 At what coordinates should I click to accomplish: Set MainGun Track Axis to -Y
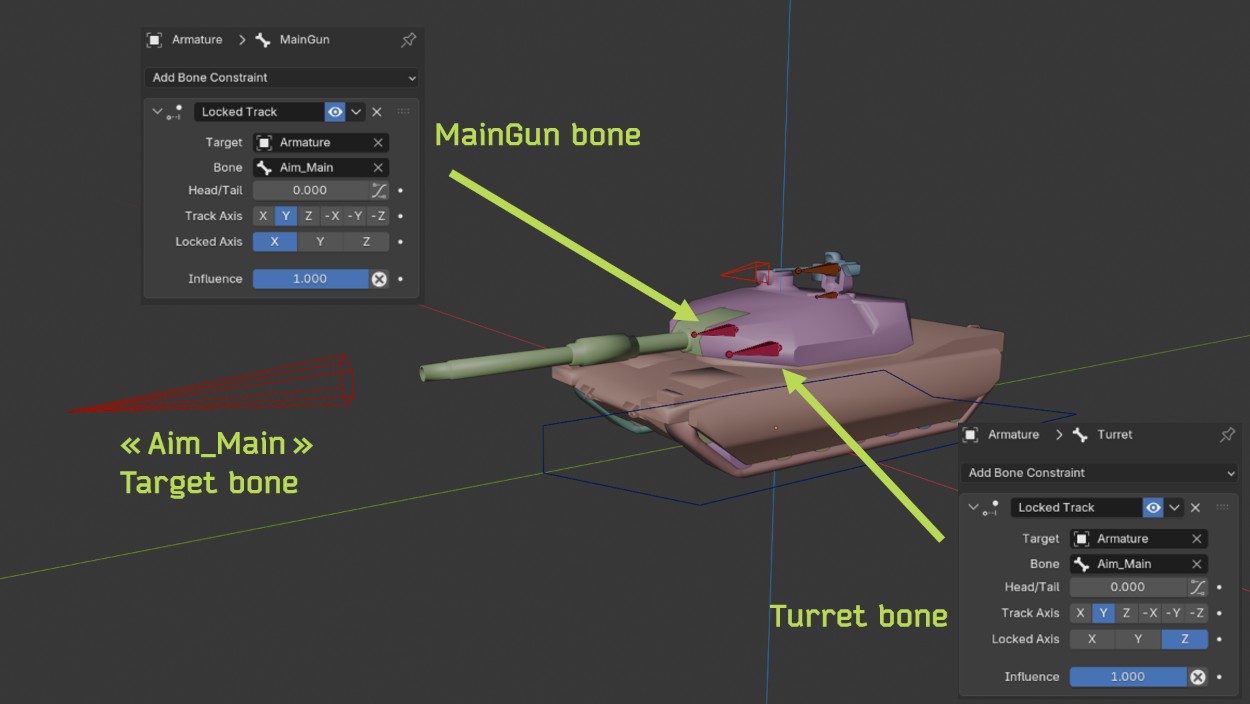355,216
